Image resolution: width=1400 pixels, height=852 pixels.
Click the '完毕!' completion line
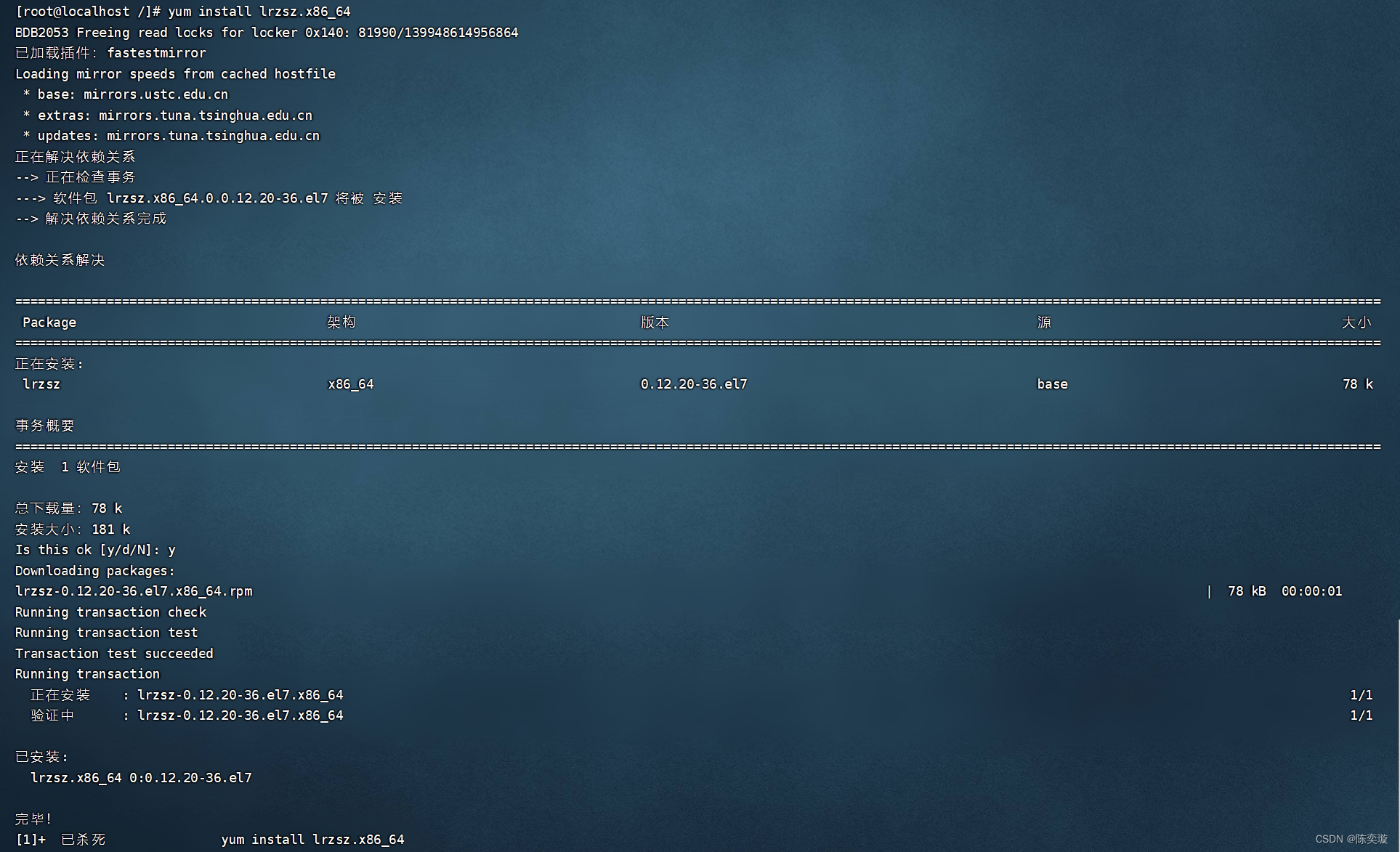coord(33,819)
